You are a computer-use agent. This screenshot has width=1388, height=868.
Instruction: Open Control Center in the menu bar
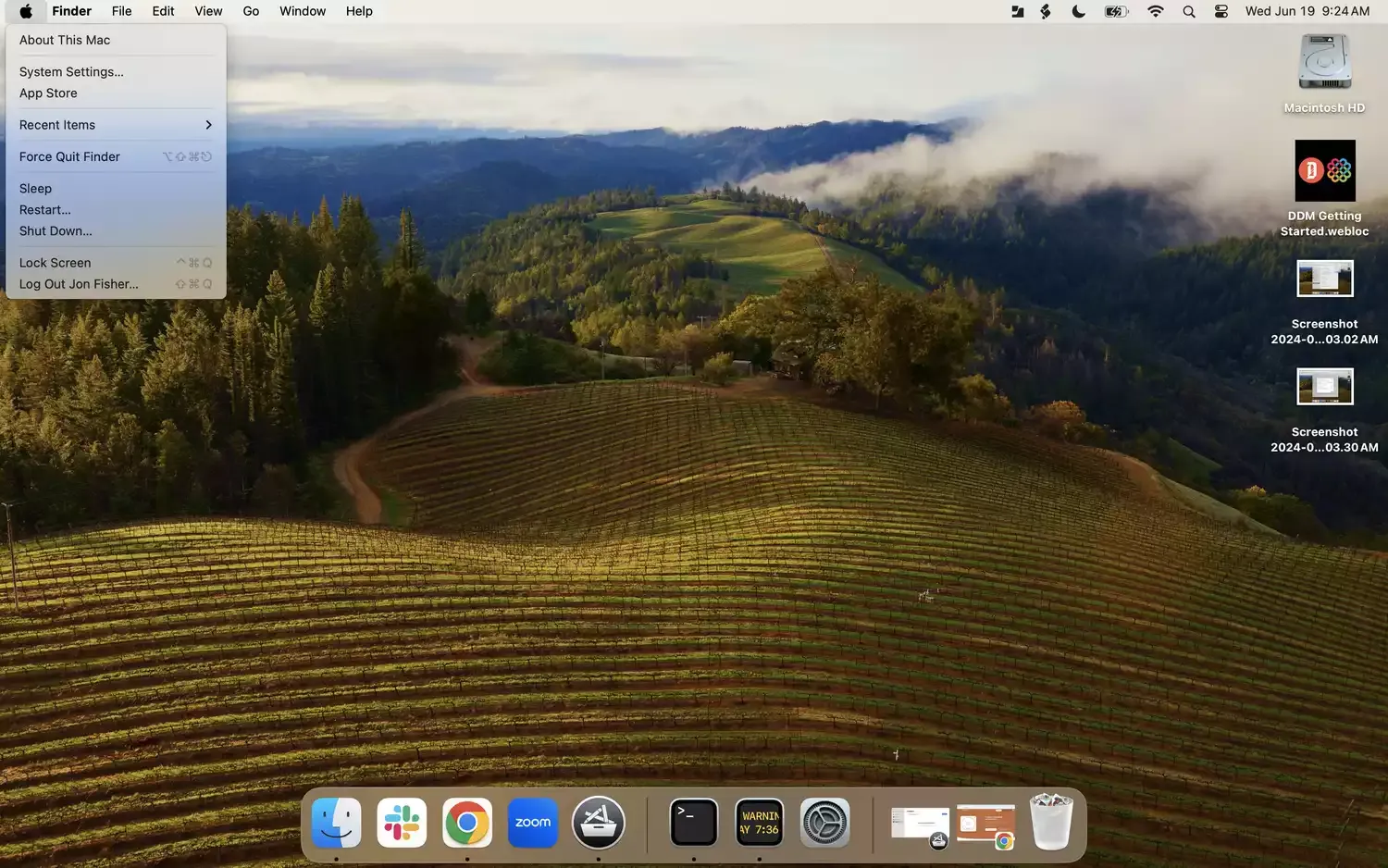[x=1221, y=11]
